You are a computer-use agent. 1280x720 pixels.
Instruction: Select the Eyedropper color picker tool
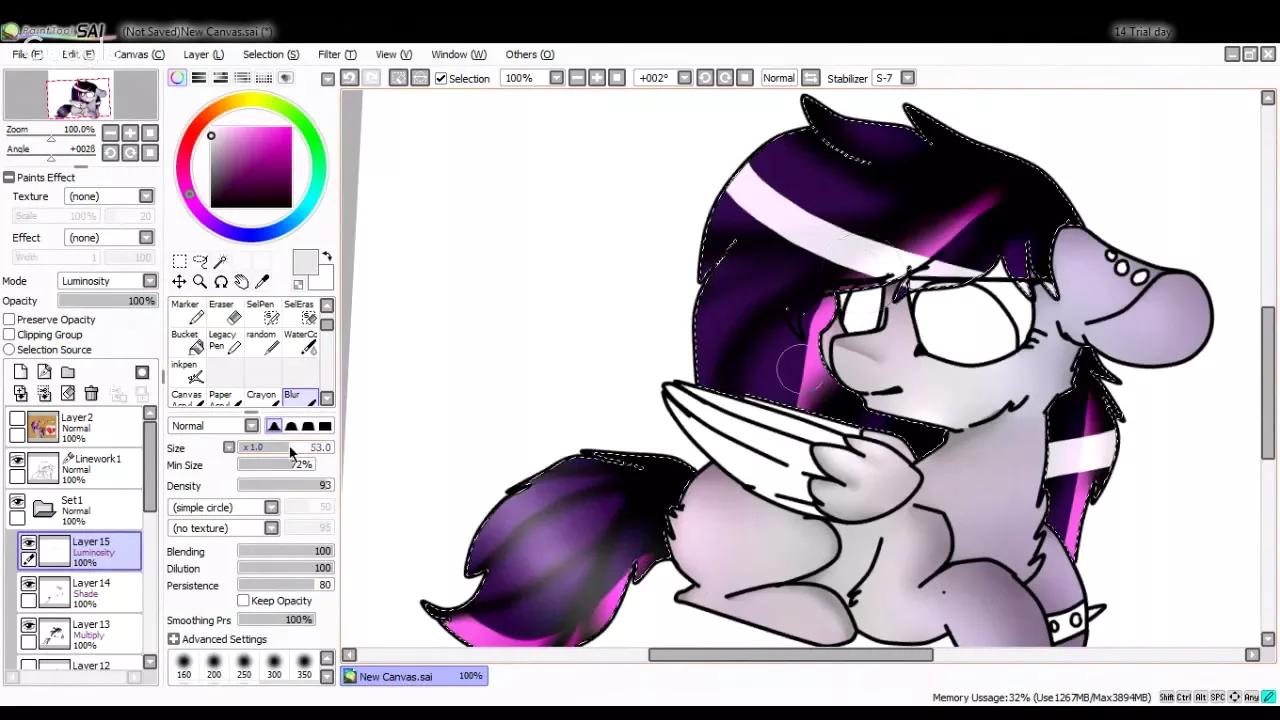[263, 282]
